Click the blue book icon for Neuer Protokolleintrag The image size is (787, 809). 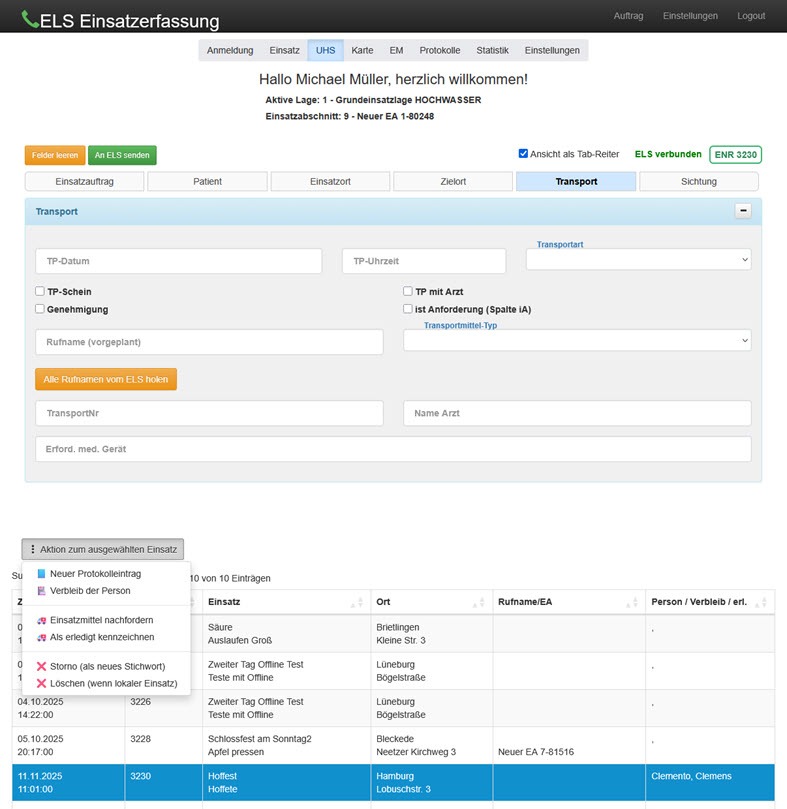(41, 574)
